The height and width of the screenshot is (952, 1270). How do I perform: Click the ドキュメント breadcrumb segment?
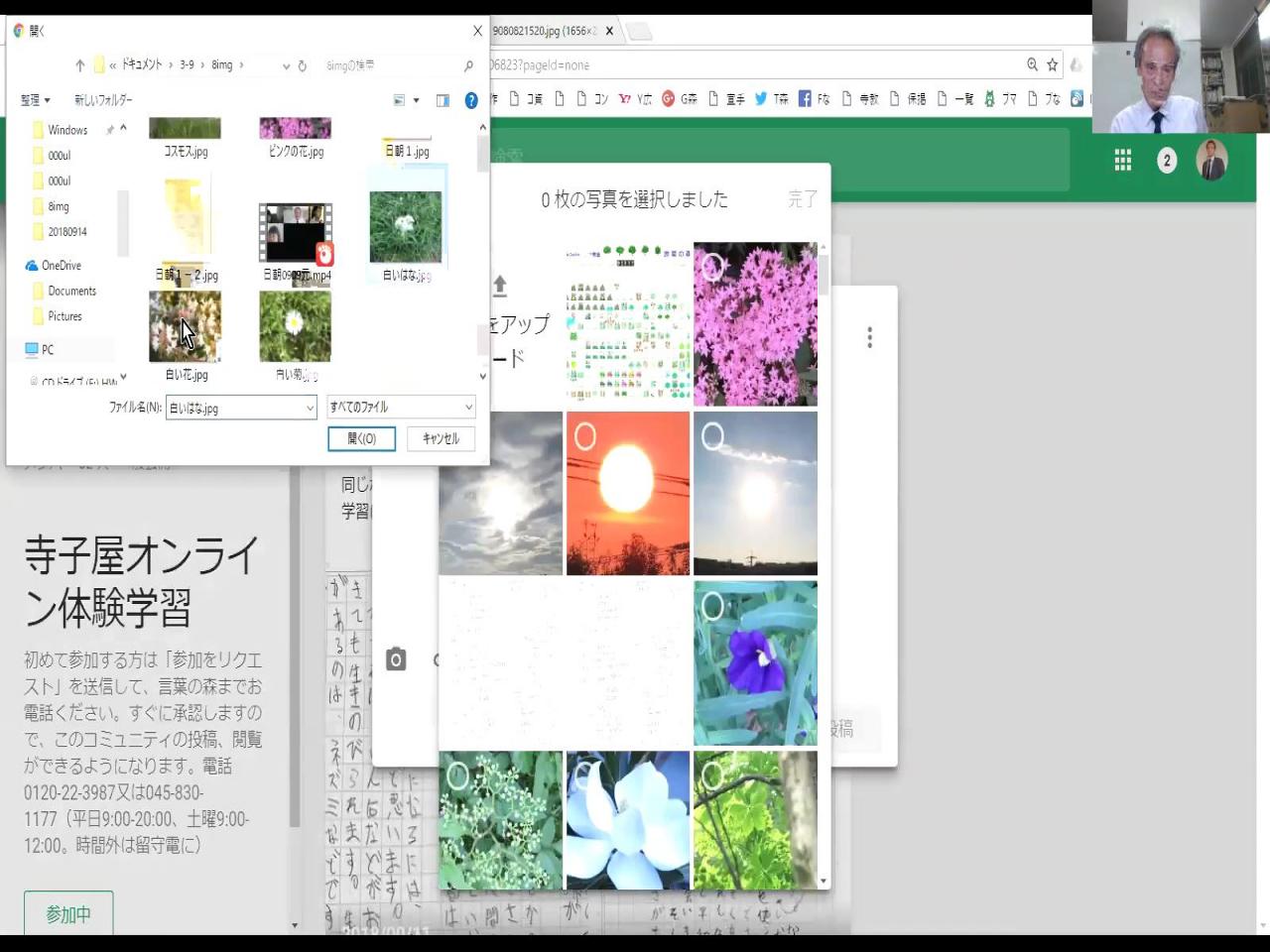tap(141, 65)
